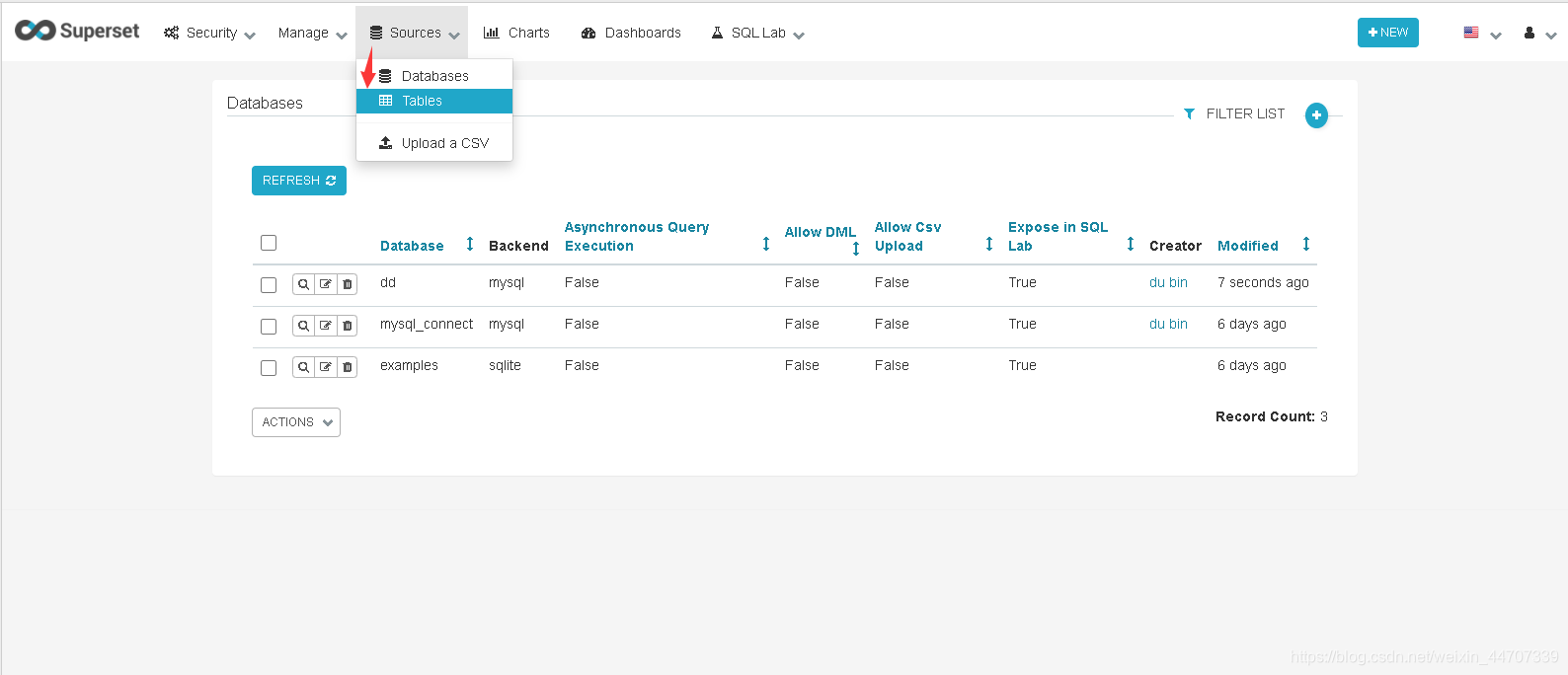
Task: Go to Dashboards page
Action: pos(631,33)
